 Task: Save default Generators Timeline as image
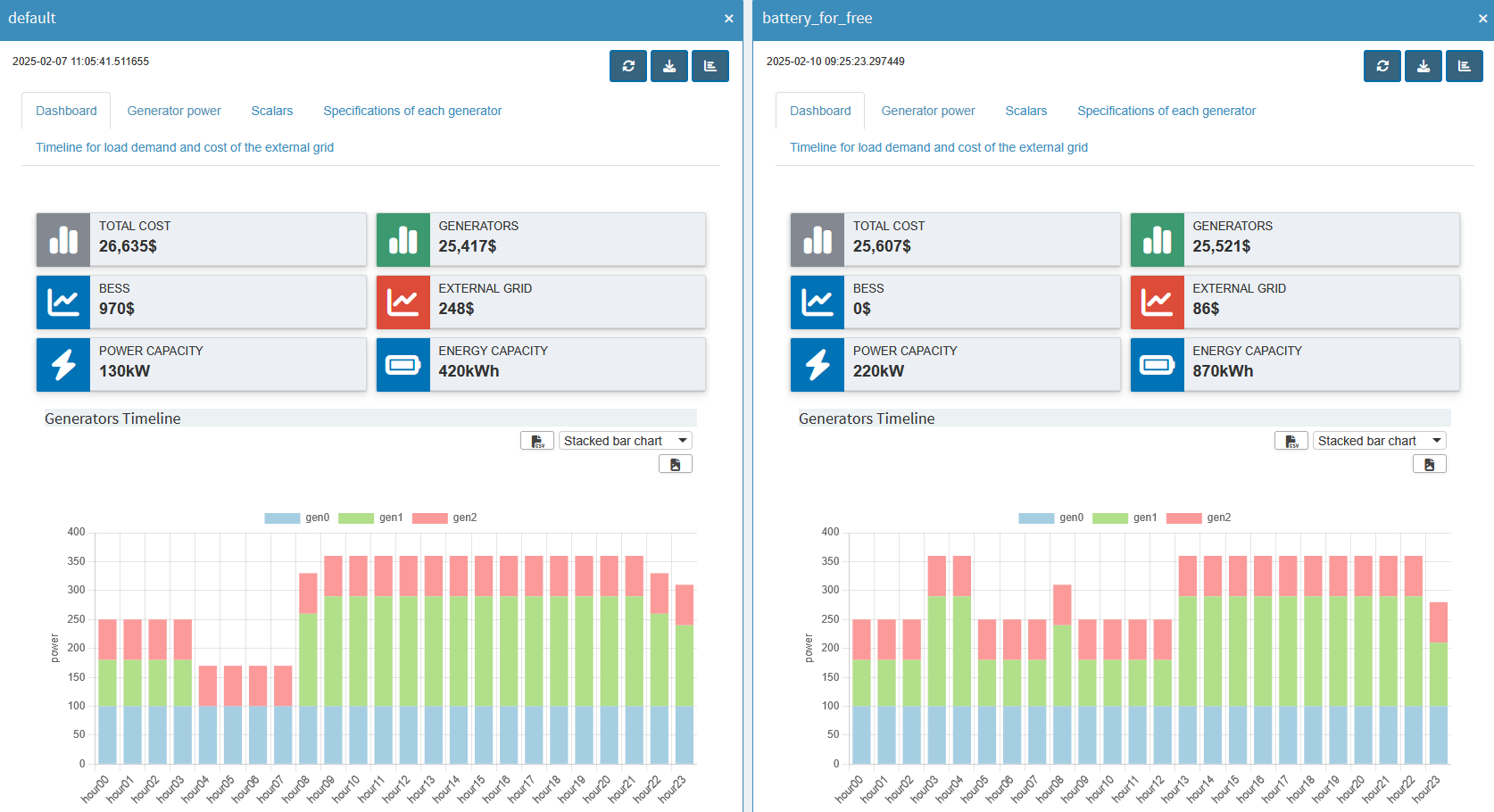(676, 463)
